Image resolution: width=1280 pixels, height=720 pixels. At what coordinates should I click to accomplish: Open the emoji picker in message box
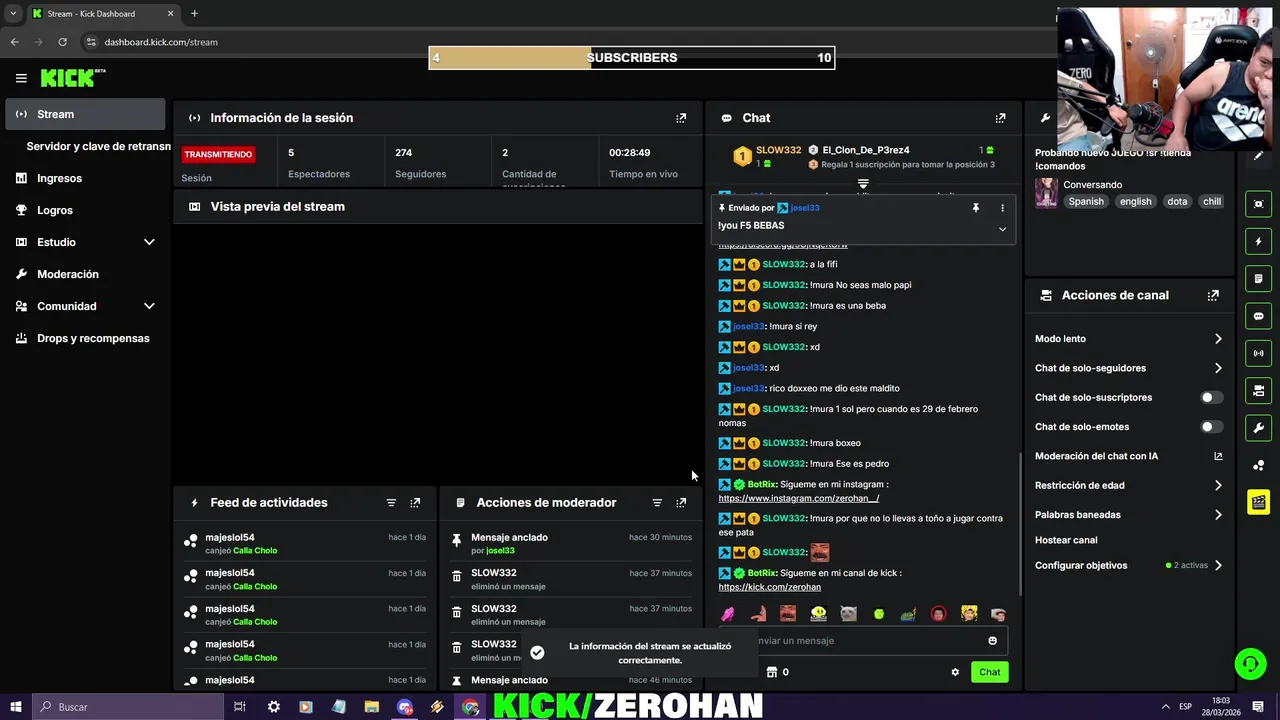coord(992,641)
